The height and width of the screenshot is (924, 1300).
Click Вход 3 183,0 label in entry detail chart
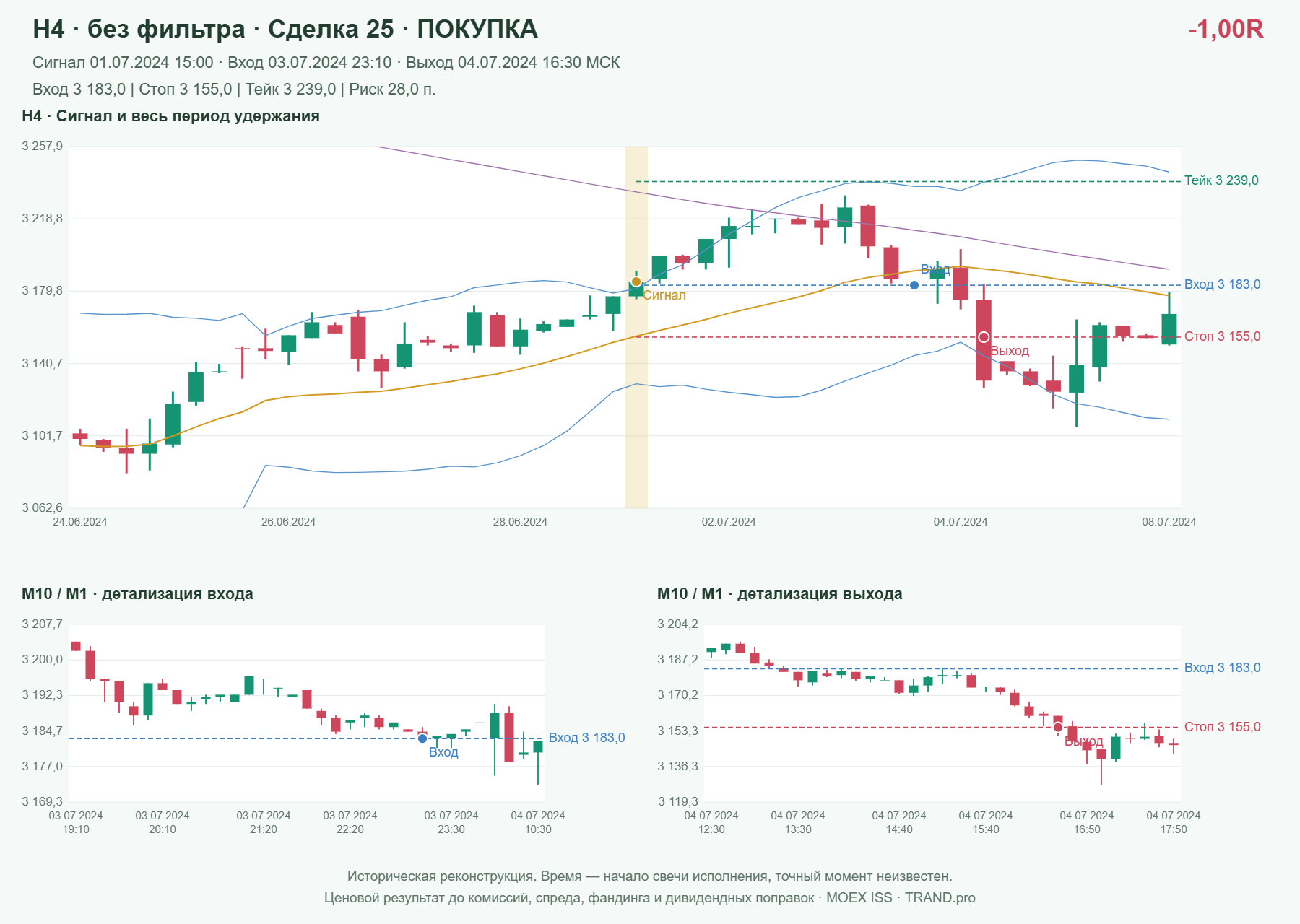point(587,738)
